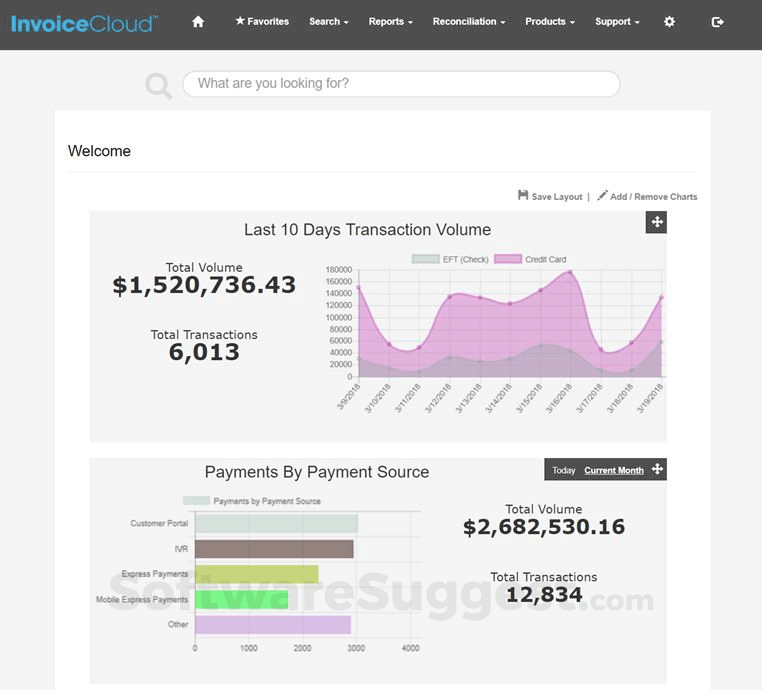Switch payment chart to Today
The width and height of the screenshot is (762, 690).
[563, 470]
